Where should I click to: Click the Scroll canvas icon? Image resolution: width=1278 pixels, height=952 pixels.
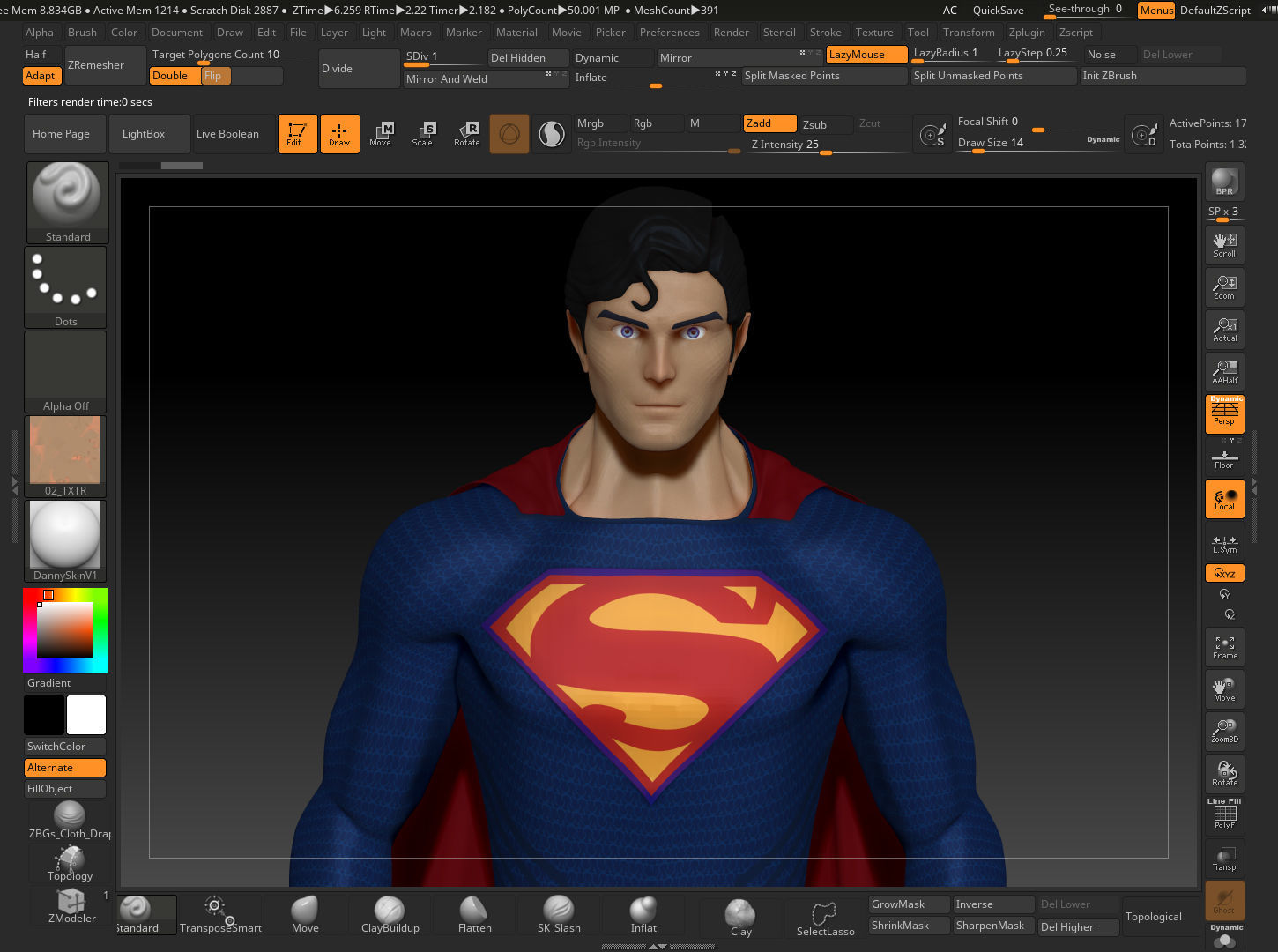[x=1224, y=245]
